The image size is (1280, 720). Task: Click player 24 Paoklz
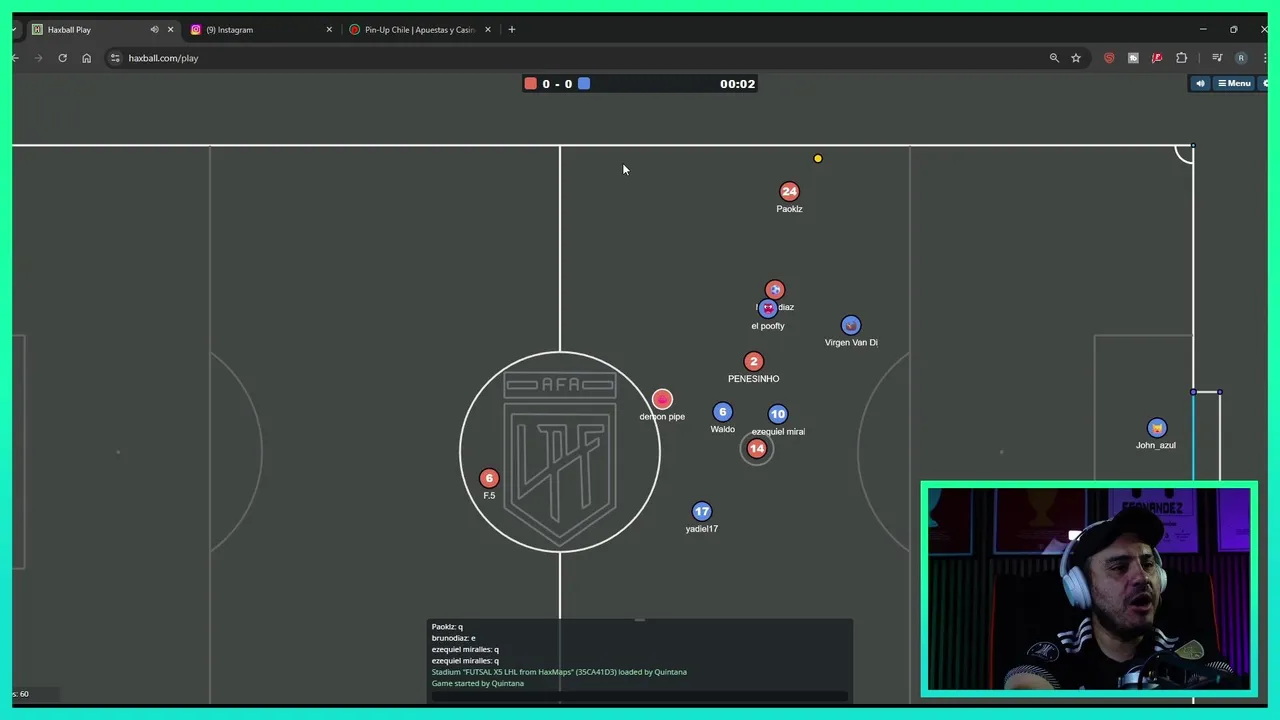coord(789,191)
